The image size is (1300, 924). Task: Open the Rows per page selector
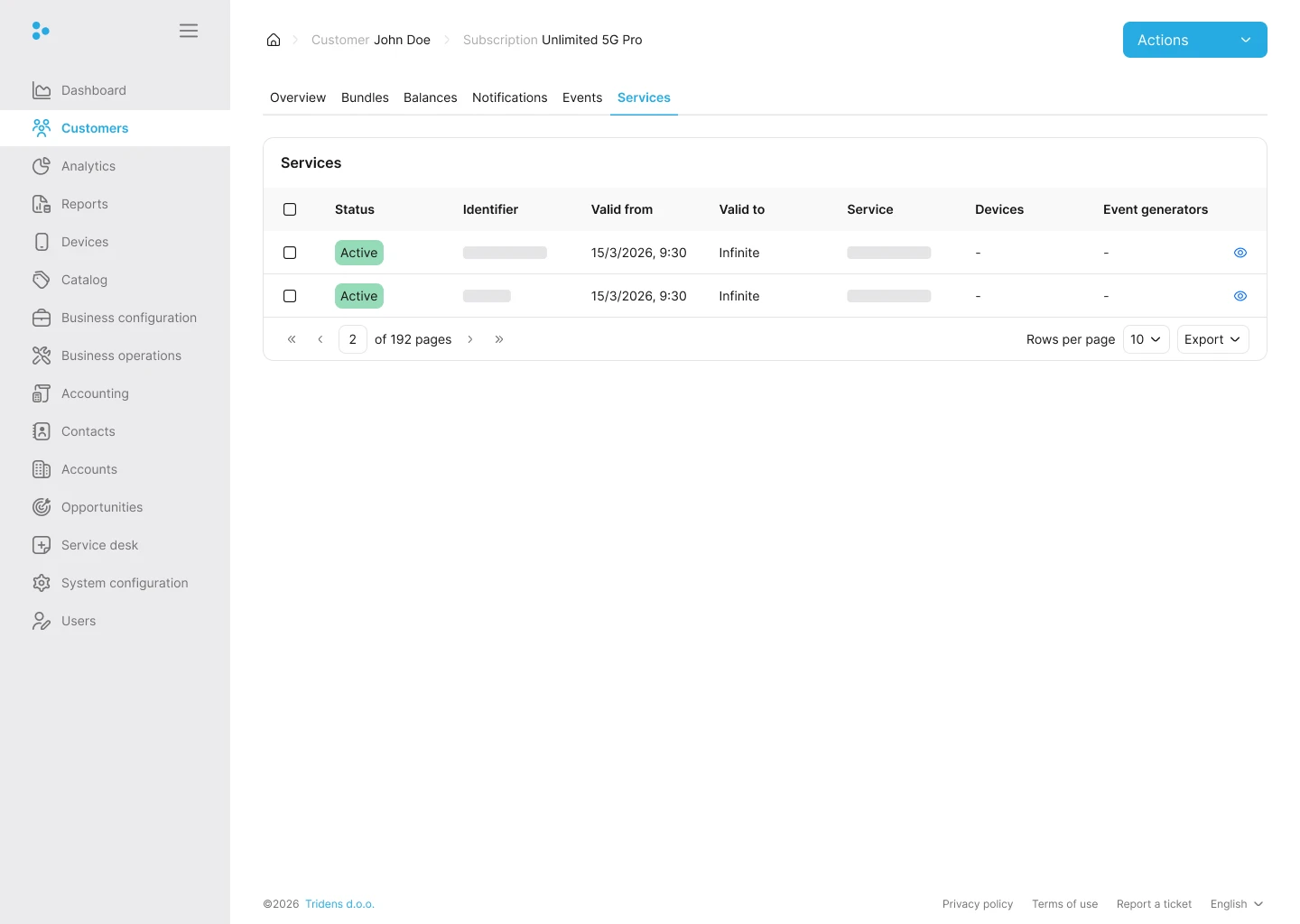[x=1146, y=338]
